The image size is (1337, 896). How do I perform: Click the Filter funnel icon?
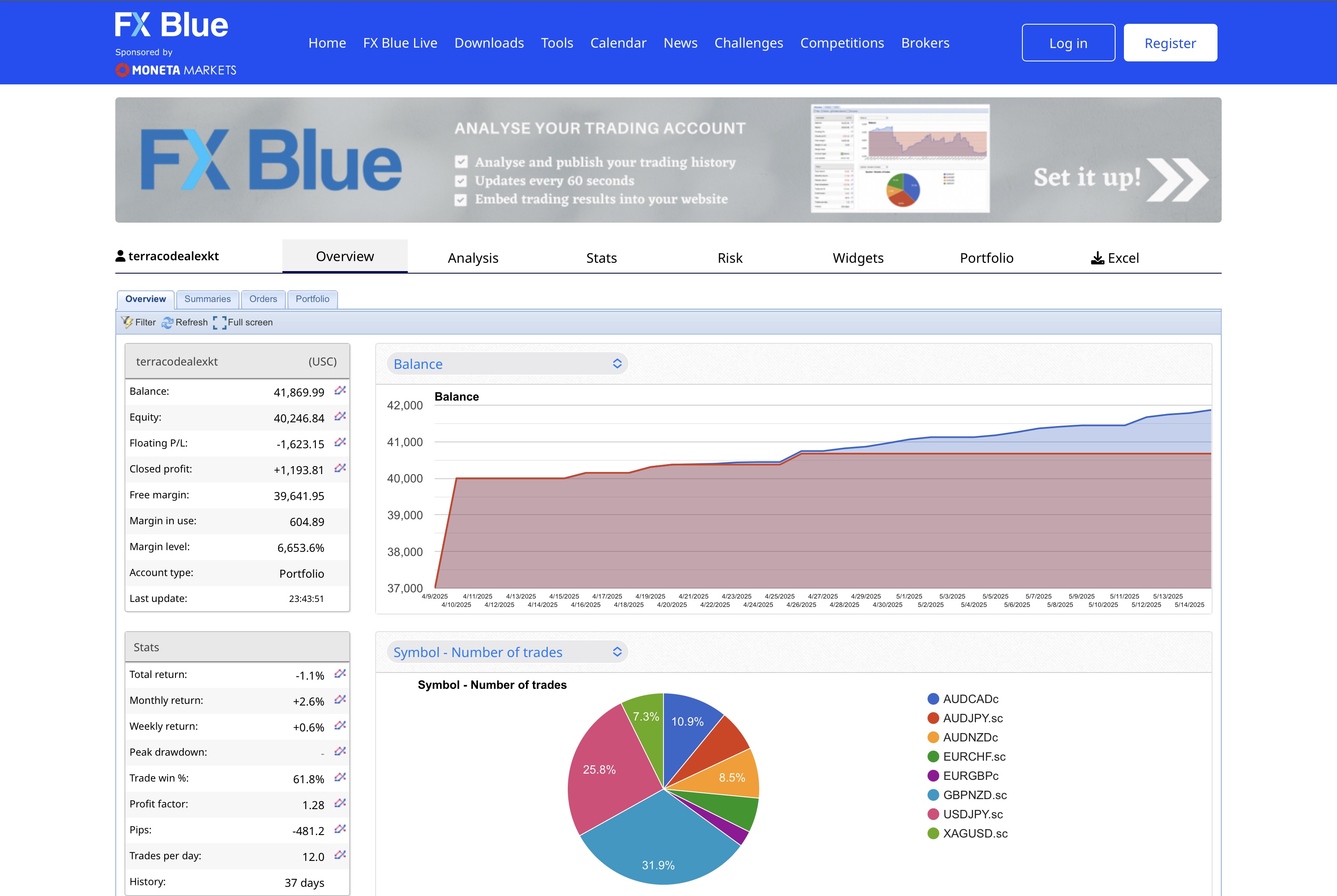127,322
